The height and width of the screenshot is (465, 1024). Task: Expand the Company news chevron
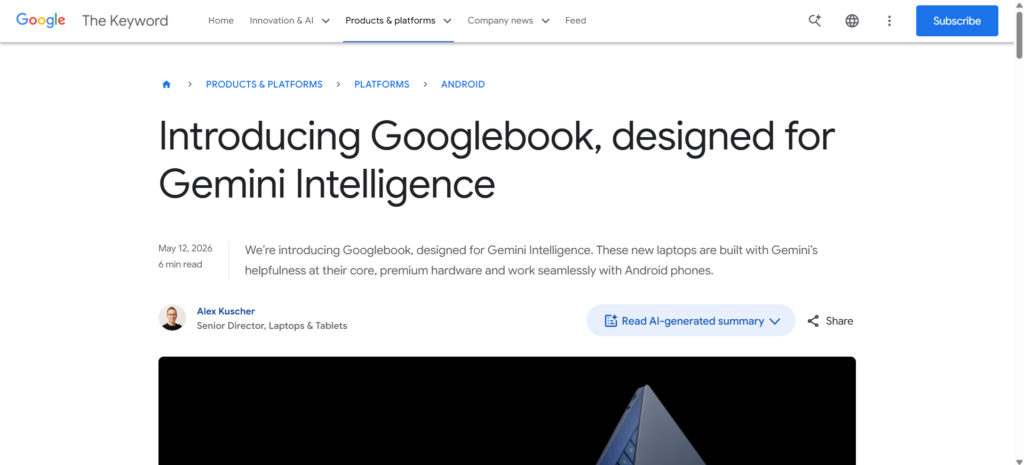[545, 21]
